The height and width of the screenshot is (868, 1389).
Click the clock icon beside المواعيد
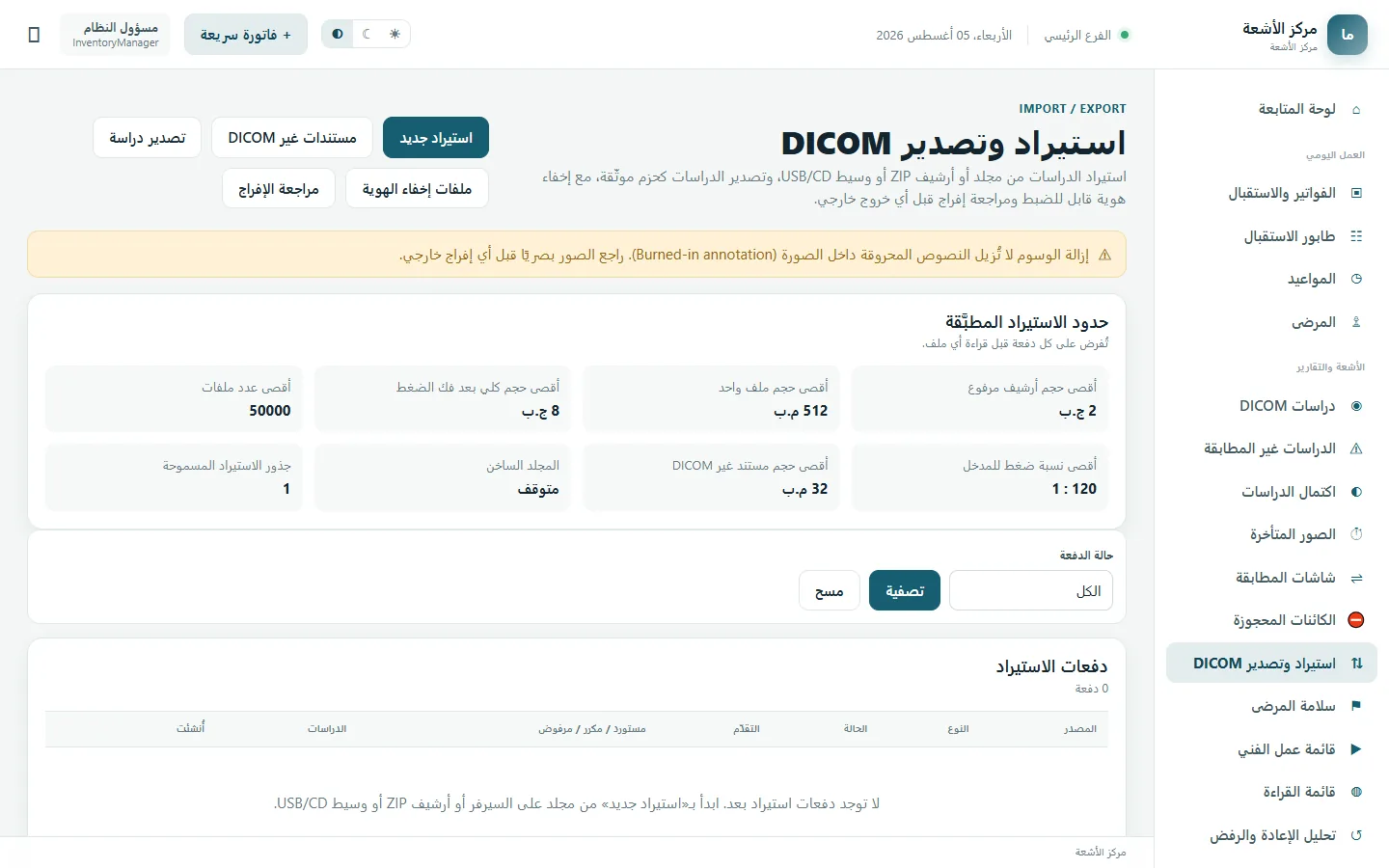(1356, 279)
